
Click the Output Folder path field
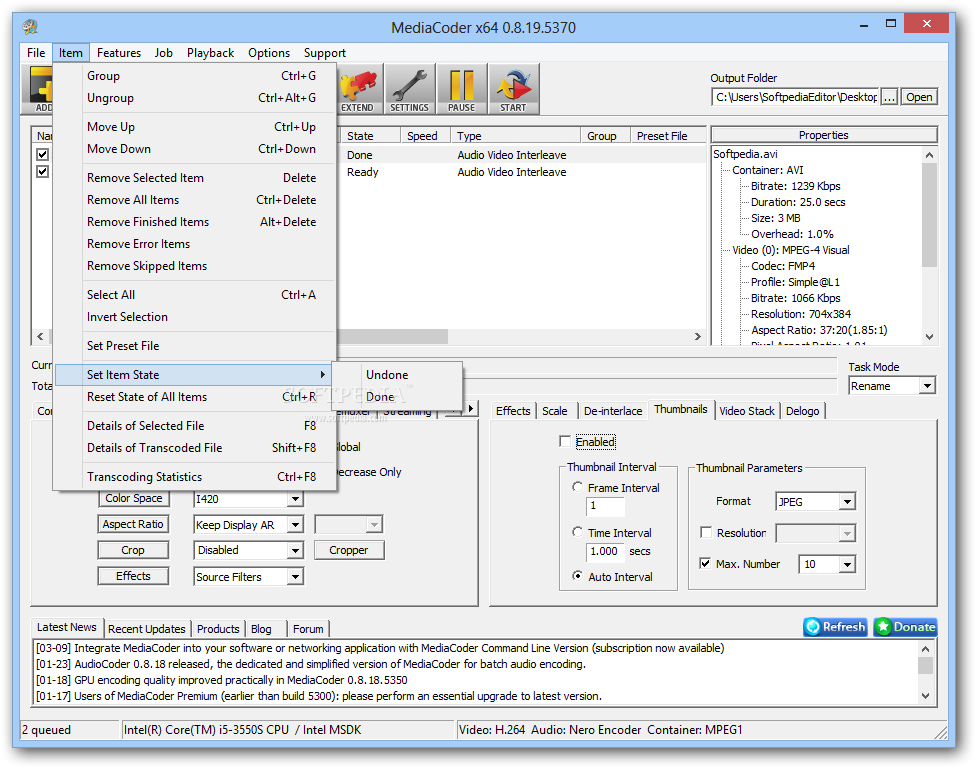pos(795,97)
